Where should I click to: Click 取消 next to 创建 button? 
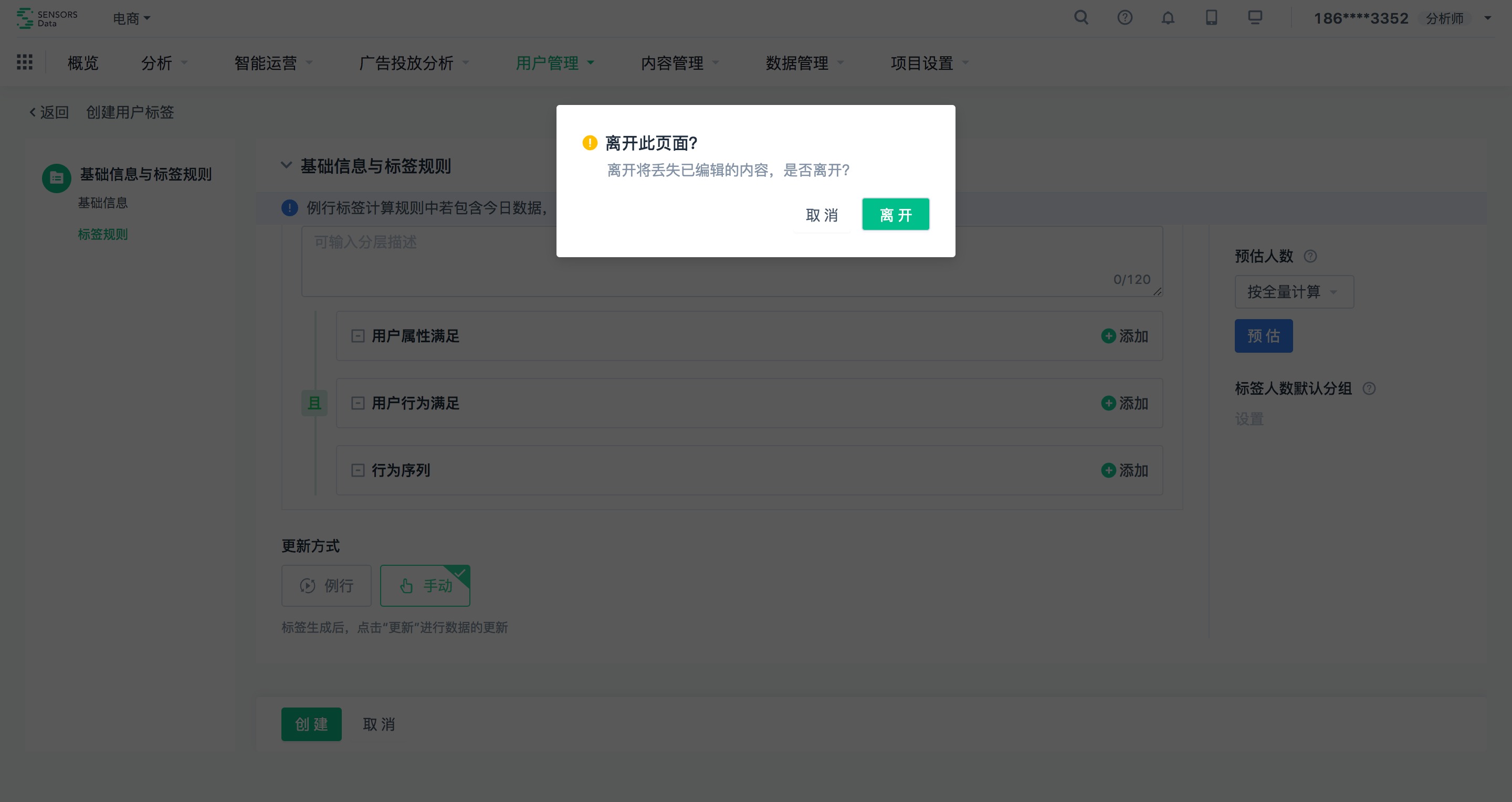[379, 724]
